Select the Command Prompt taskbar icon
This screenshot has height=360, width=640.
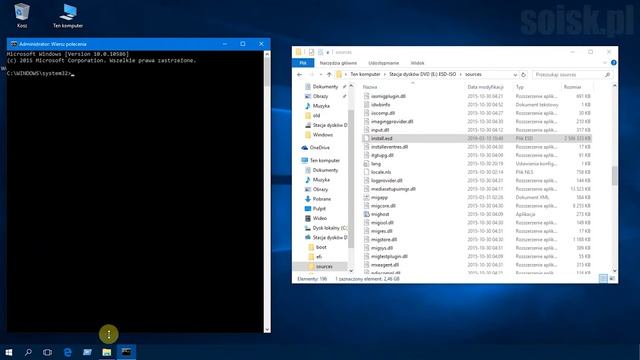pyautogui.click(x=127, y=352)
